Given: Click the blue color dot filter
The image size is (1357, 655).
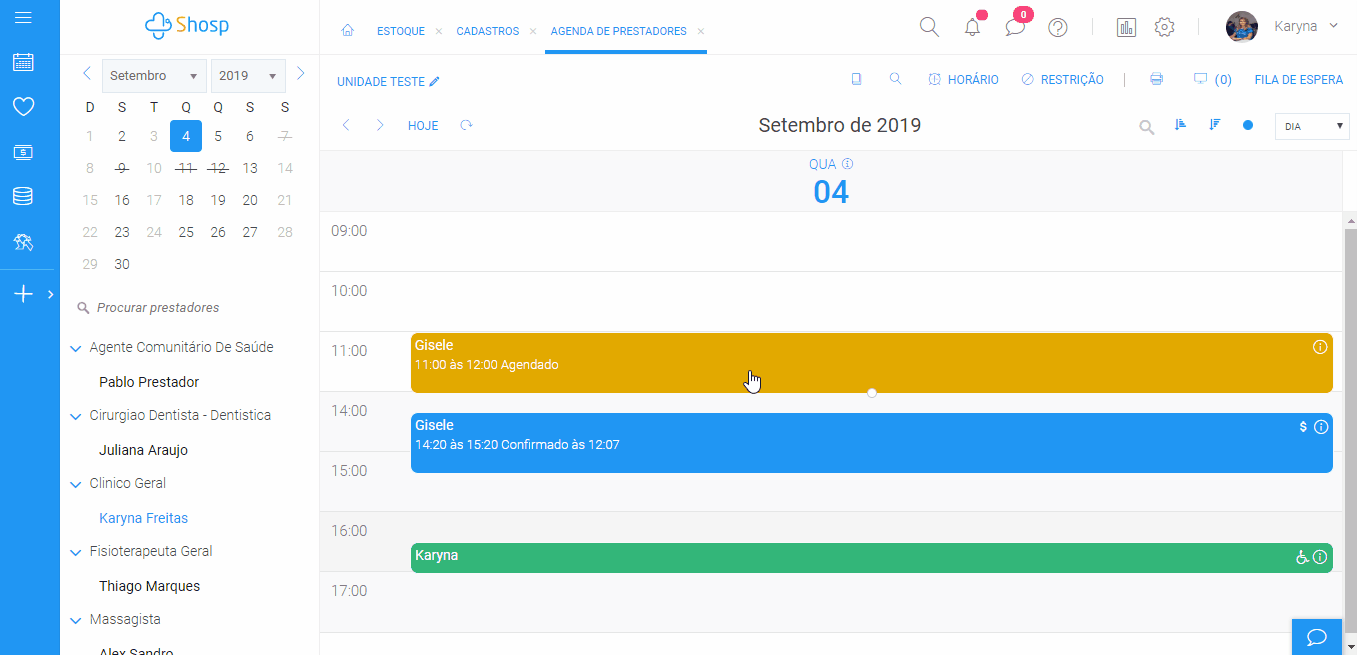Looking at the screenshot, I should (1247, 125).
